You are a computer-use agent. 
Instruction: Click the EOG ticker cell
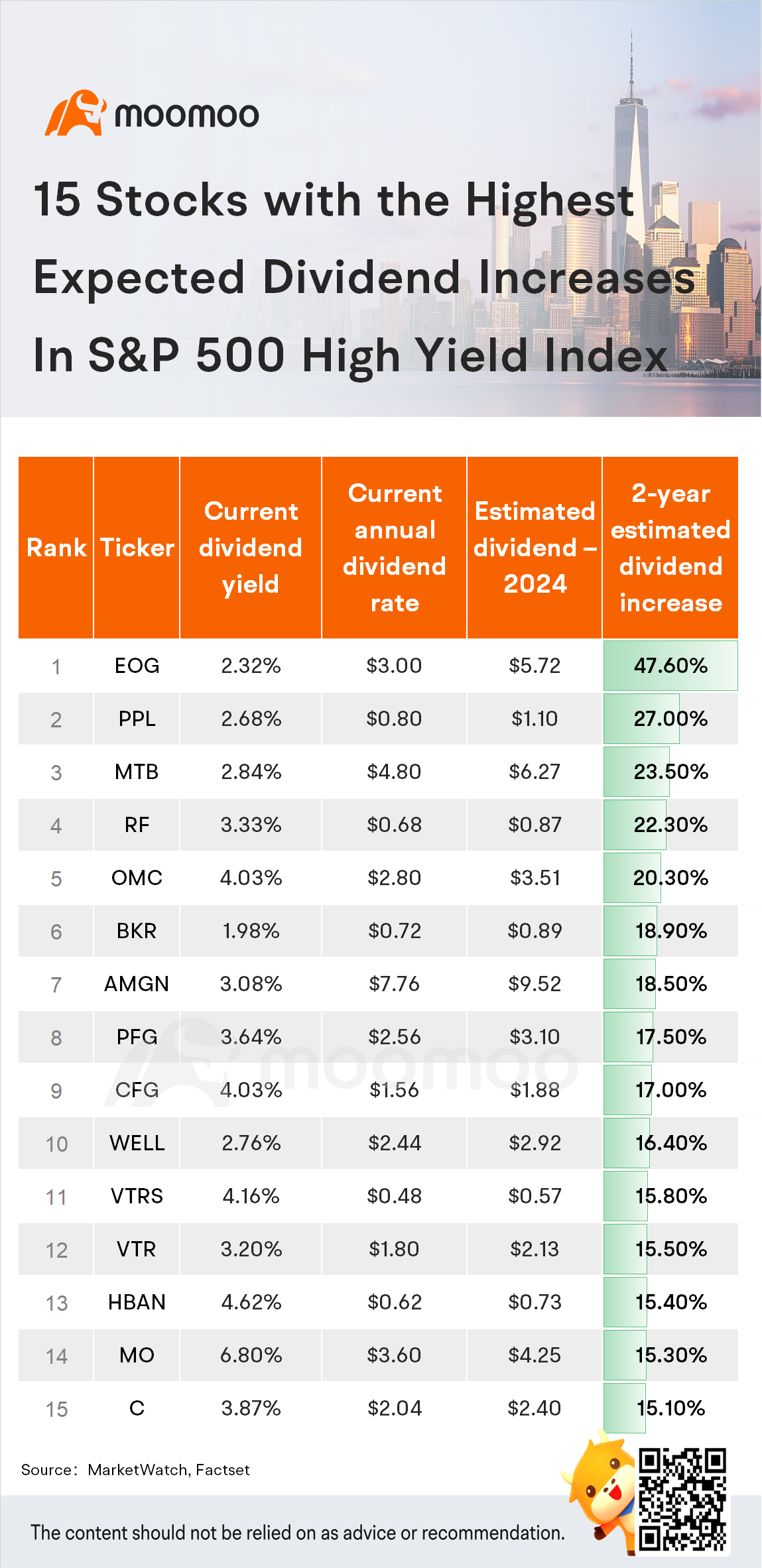(137, 666)
